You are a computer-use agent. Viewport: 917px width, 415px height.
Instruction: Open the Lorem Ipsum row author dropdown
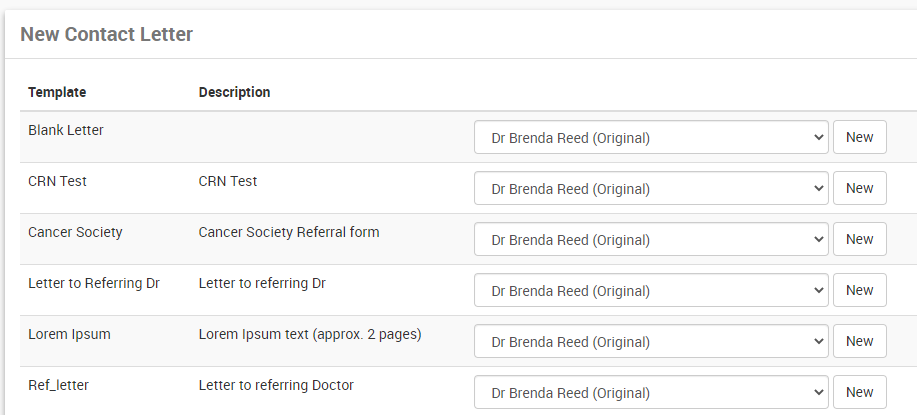[x=650, y=341]
